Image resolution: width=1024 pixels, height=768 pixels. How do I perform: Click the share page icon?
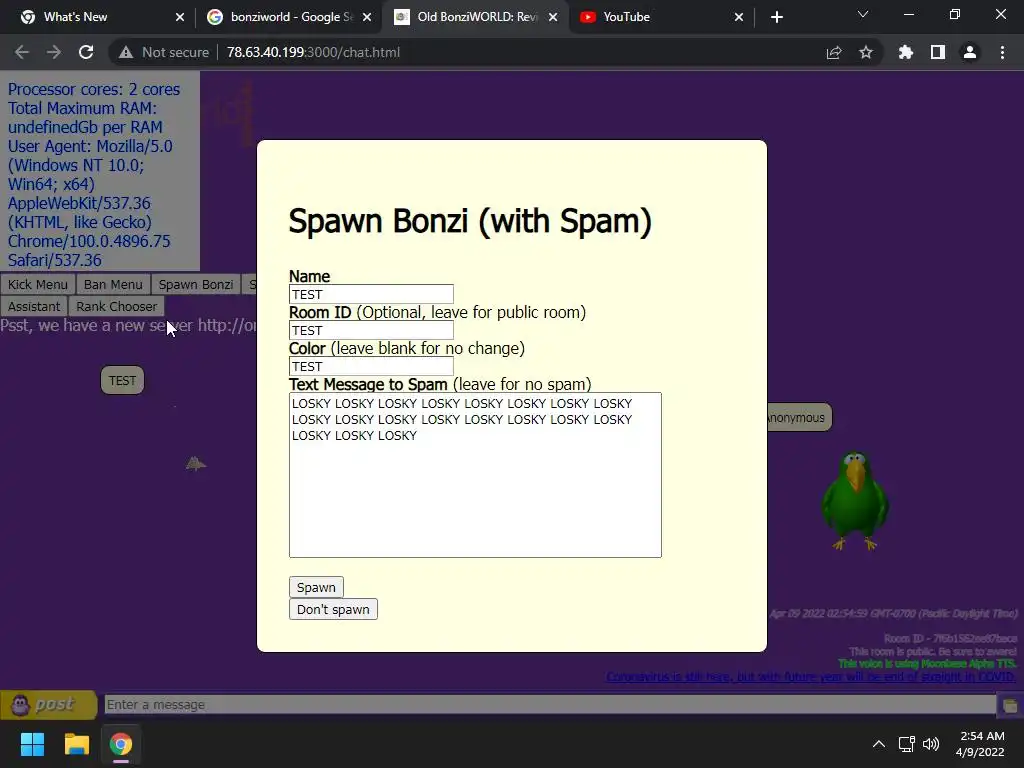click(x=834, y=52)
